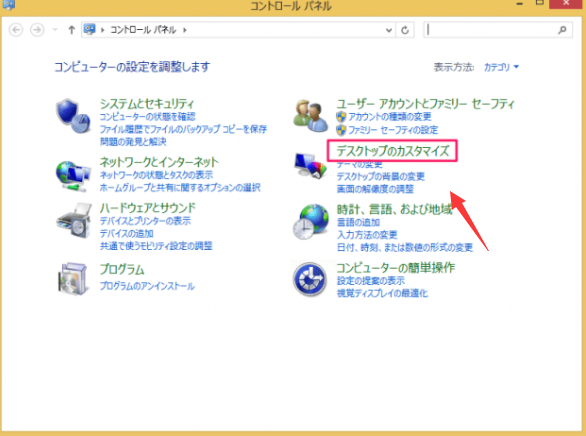586x436 pixels.
Task: Click the Desktop Customization monitor icon
Action: pos(310,166)
